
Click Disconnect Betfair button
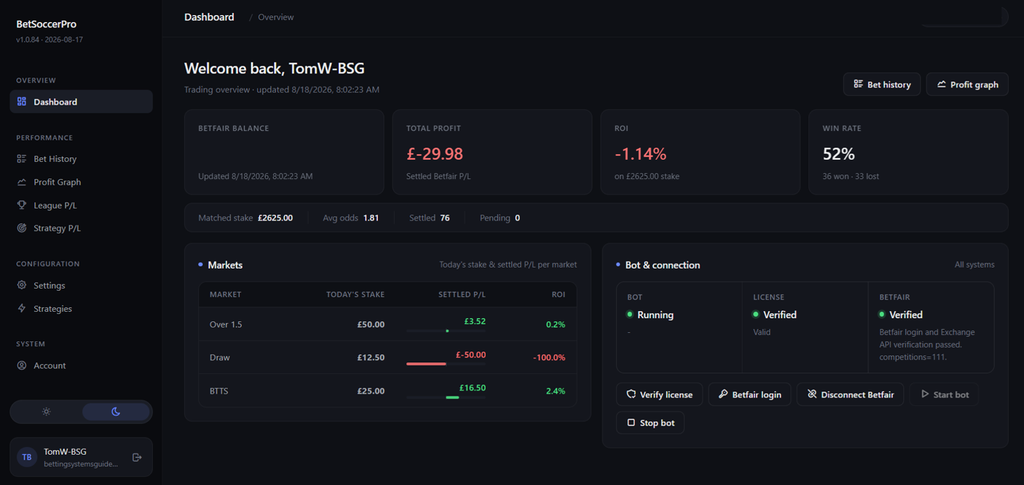click(850, 394)
